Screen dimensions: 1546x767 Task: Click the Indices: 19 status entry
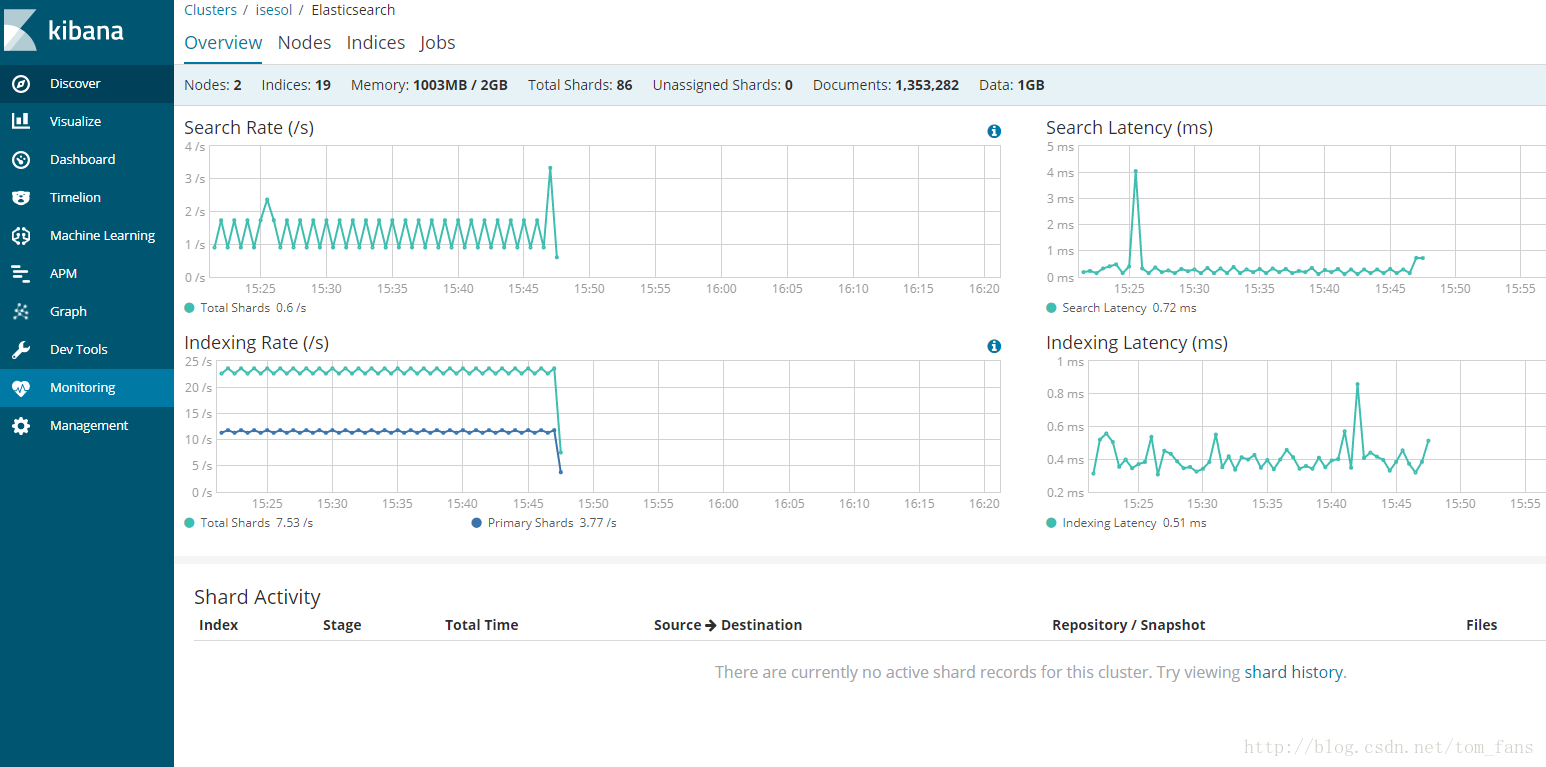tap(296, 85)
